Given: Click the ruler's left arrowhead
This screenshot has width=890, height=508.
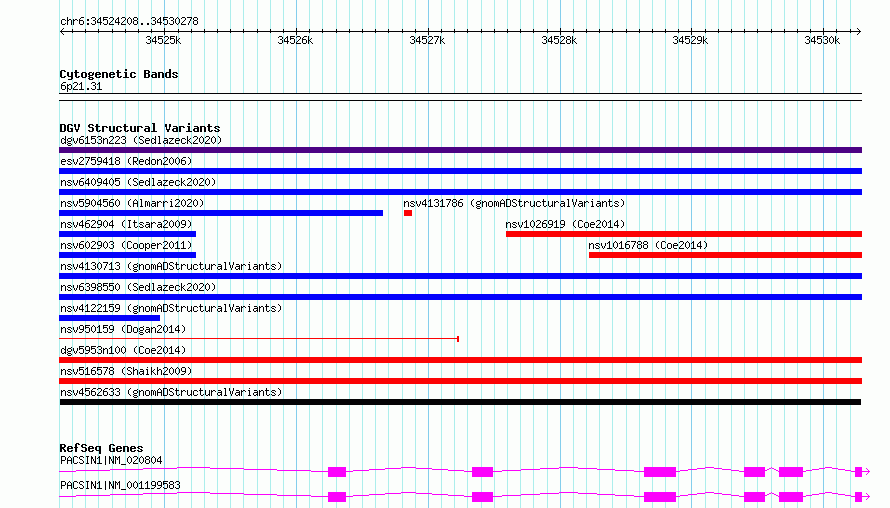Looking at the screenshot, I should coord(63,31).
